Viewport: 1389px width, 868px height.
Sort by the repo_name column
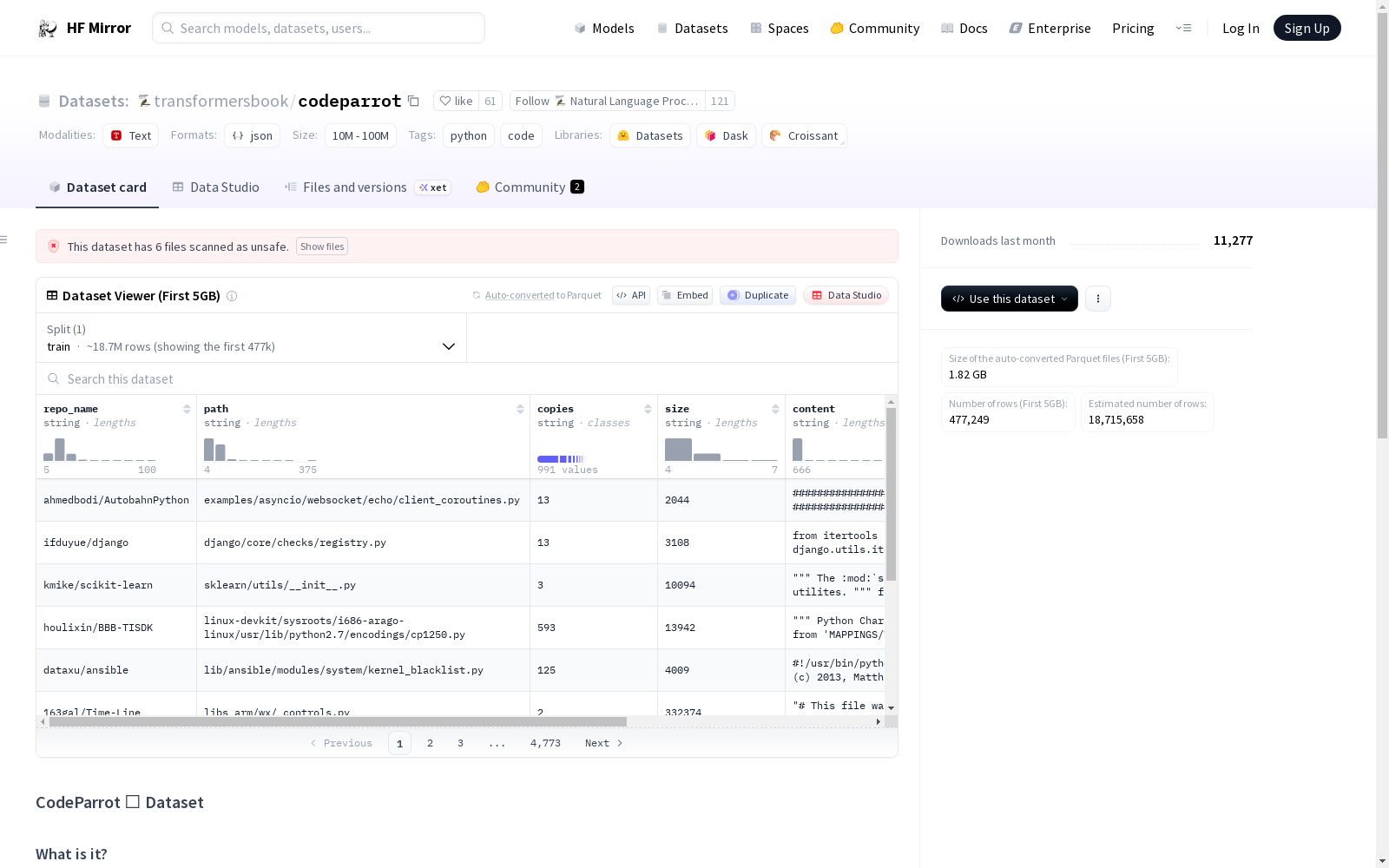click(187, 409)
